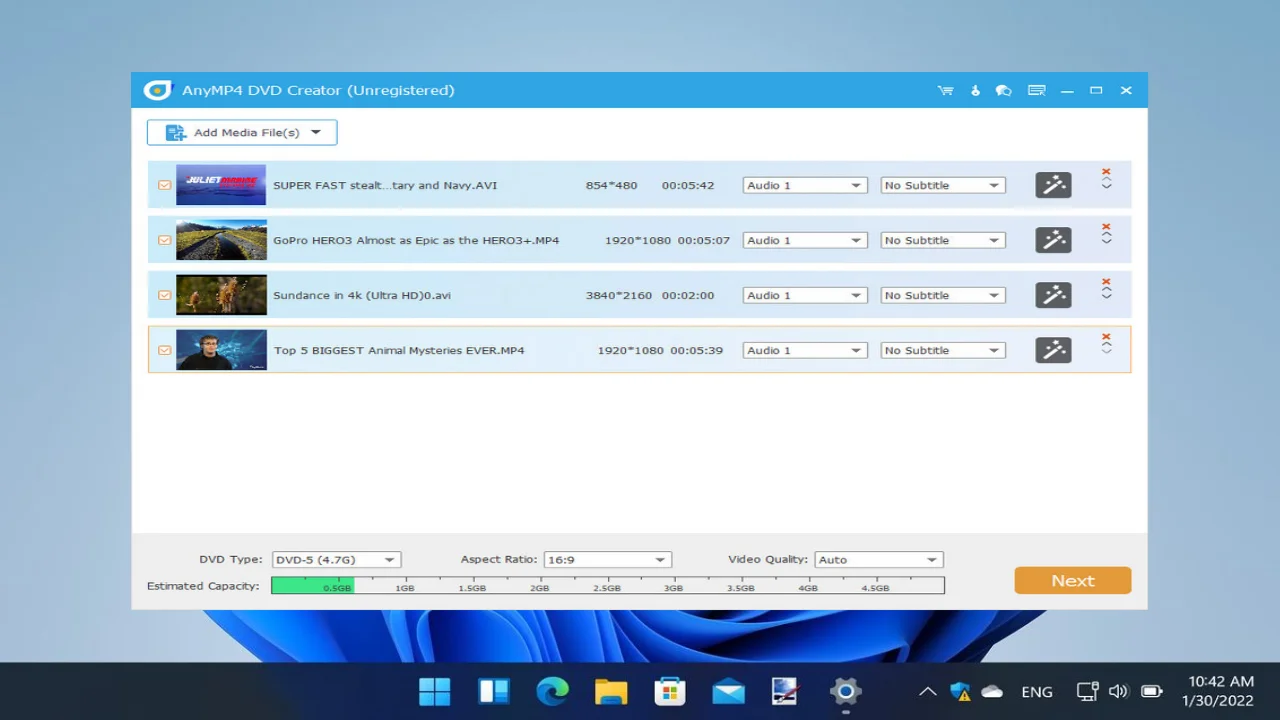Image resolution: width=1280 pixels, height=720 pixels.
Task: Open Microsoft Store from taskbar
Action: pos(669,691)
